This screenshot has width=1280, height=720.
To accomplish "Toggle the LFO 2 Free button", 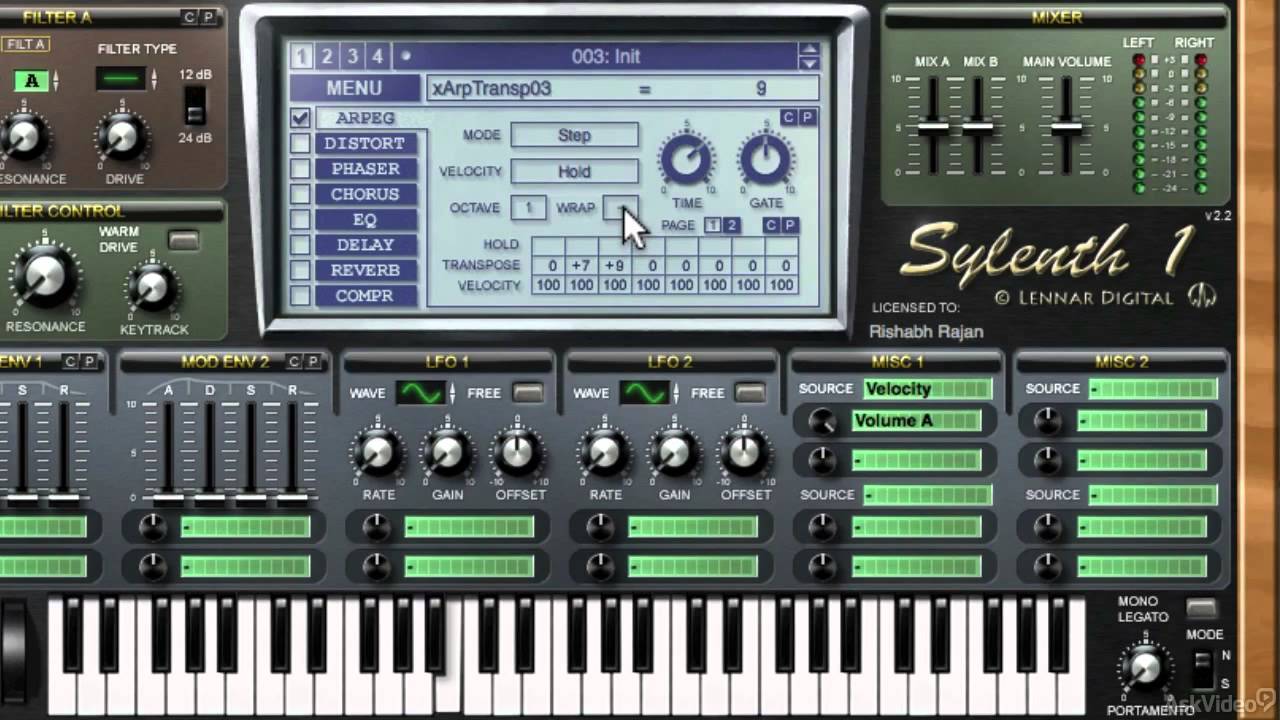I will point(750,393).
